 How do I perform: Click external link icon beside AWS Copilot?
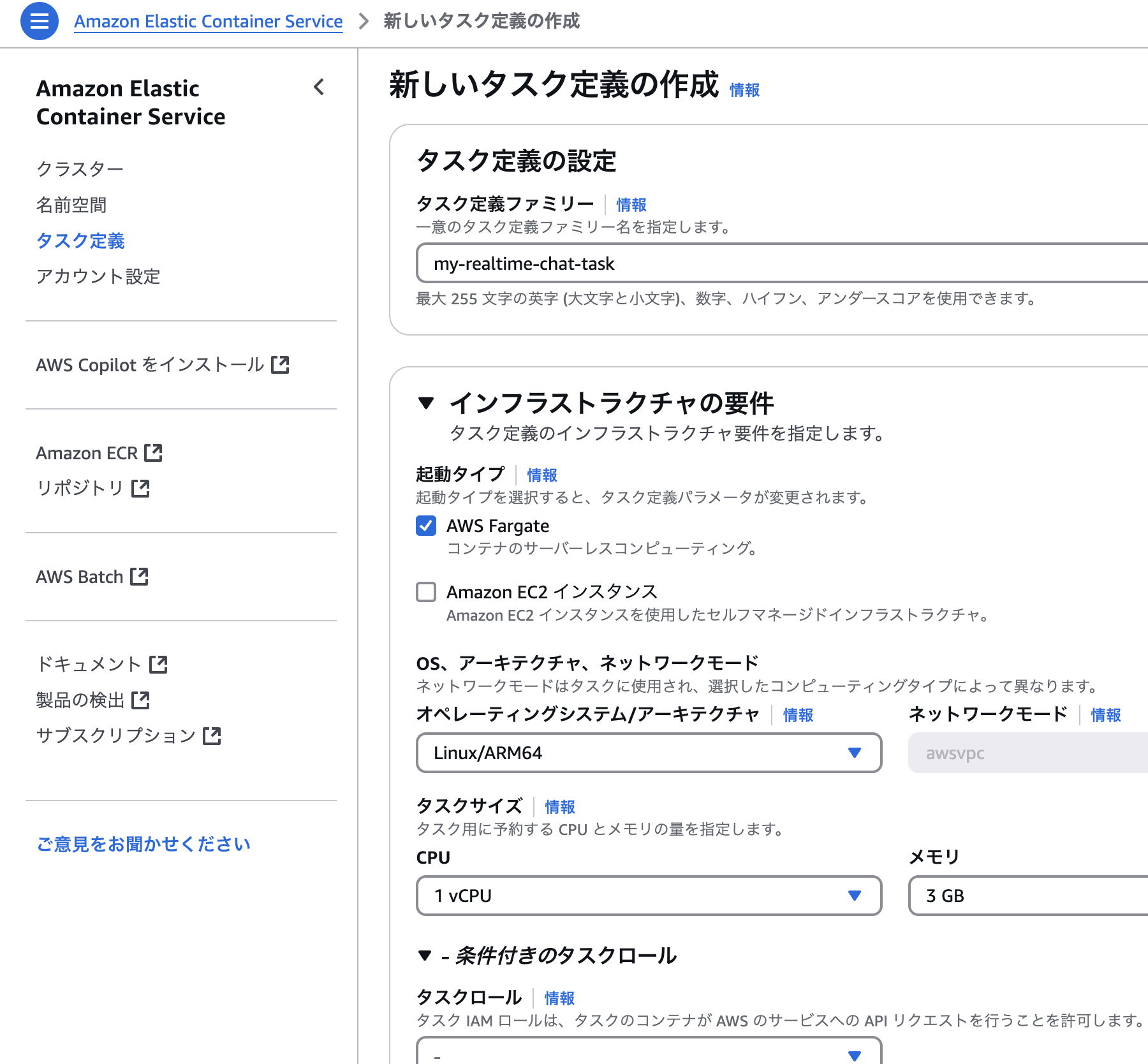click(x=280, y=365)
